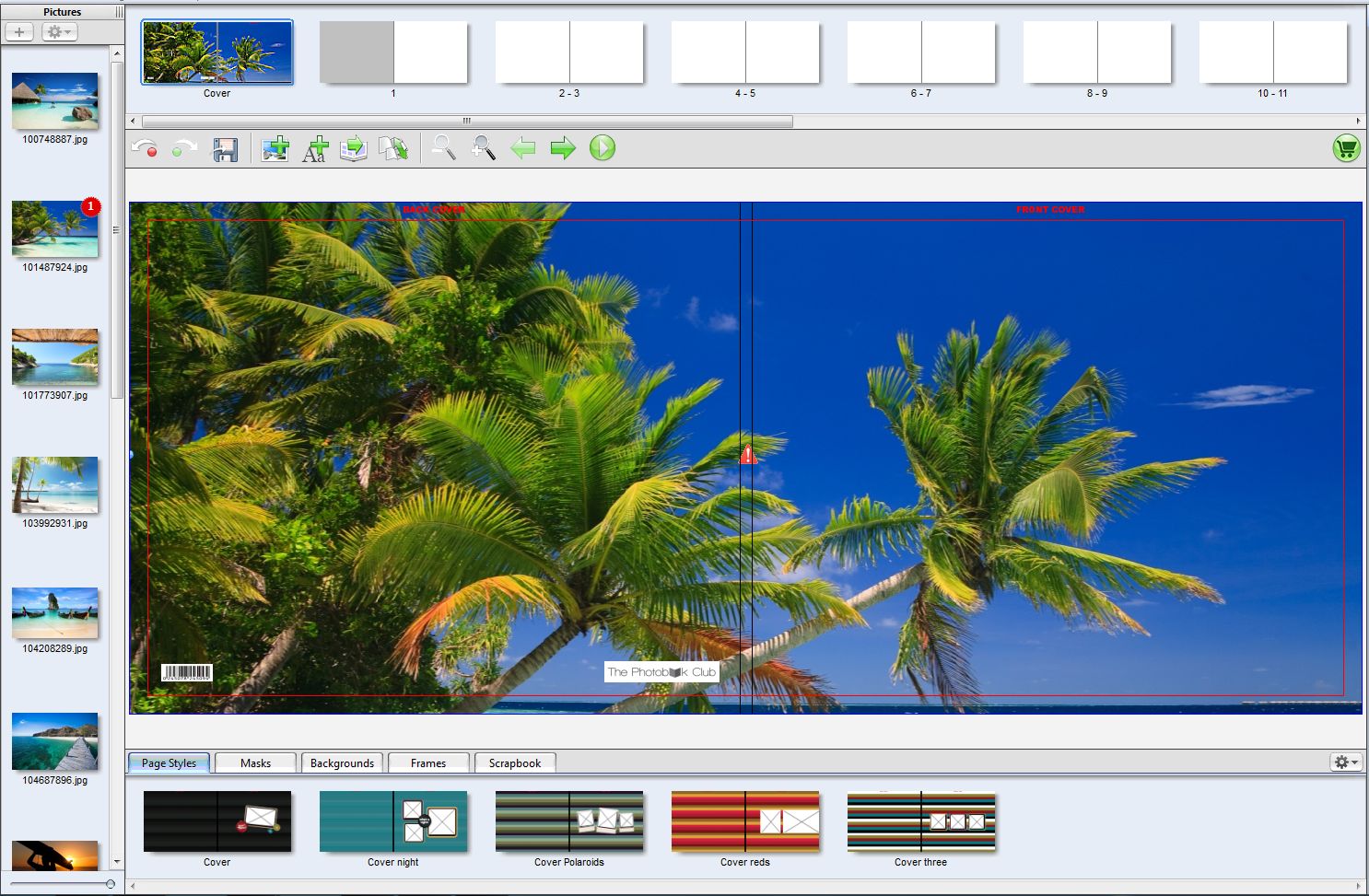Go to next page with the right green arrow
Screen dimensions: 1369x896
563,147
